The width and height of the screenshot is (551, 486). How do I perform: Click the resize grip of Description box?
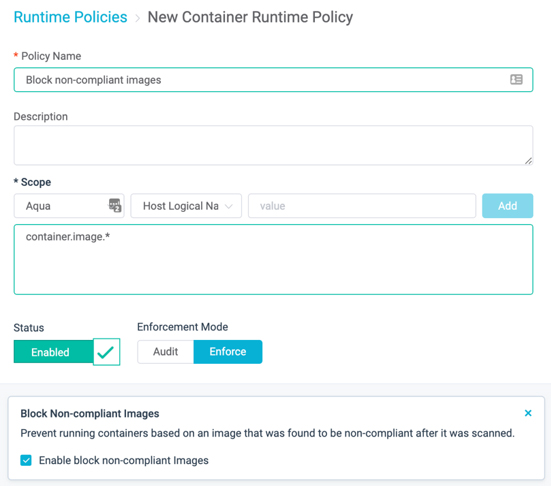(x=528, y=161)
